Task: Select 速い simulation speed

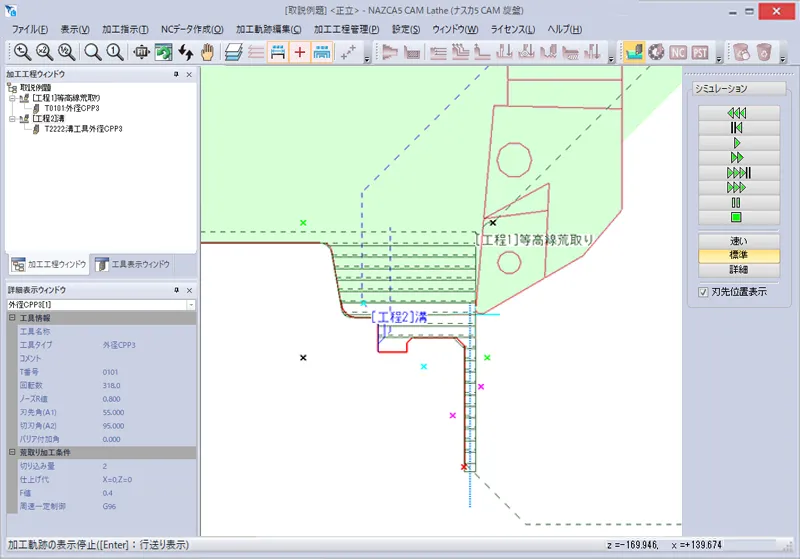Action: pos(738,241)
